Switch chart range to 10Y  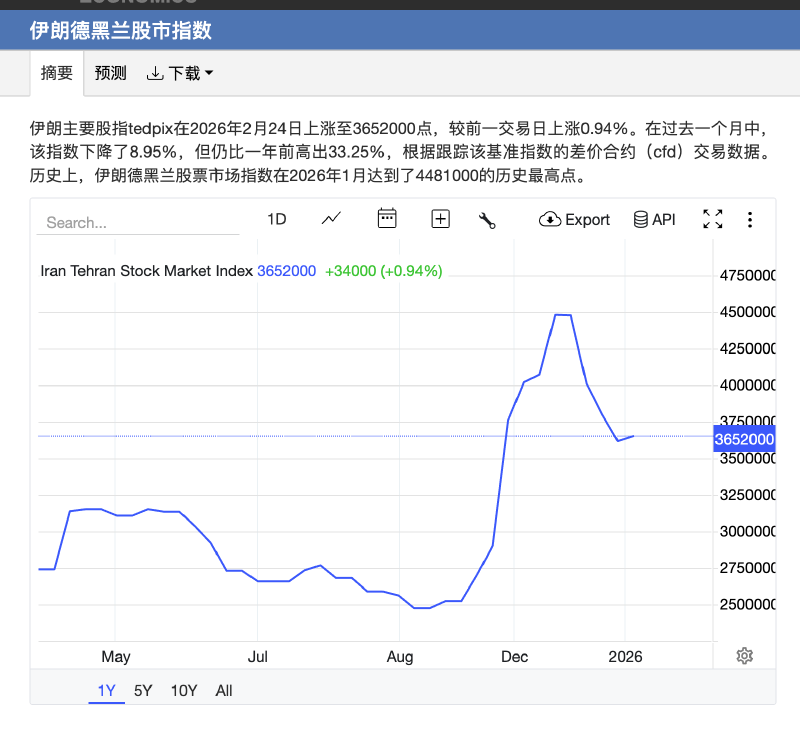pos(183,690)
